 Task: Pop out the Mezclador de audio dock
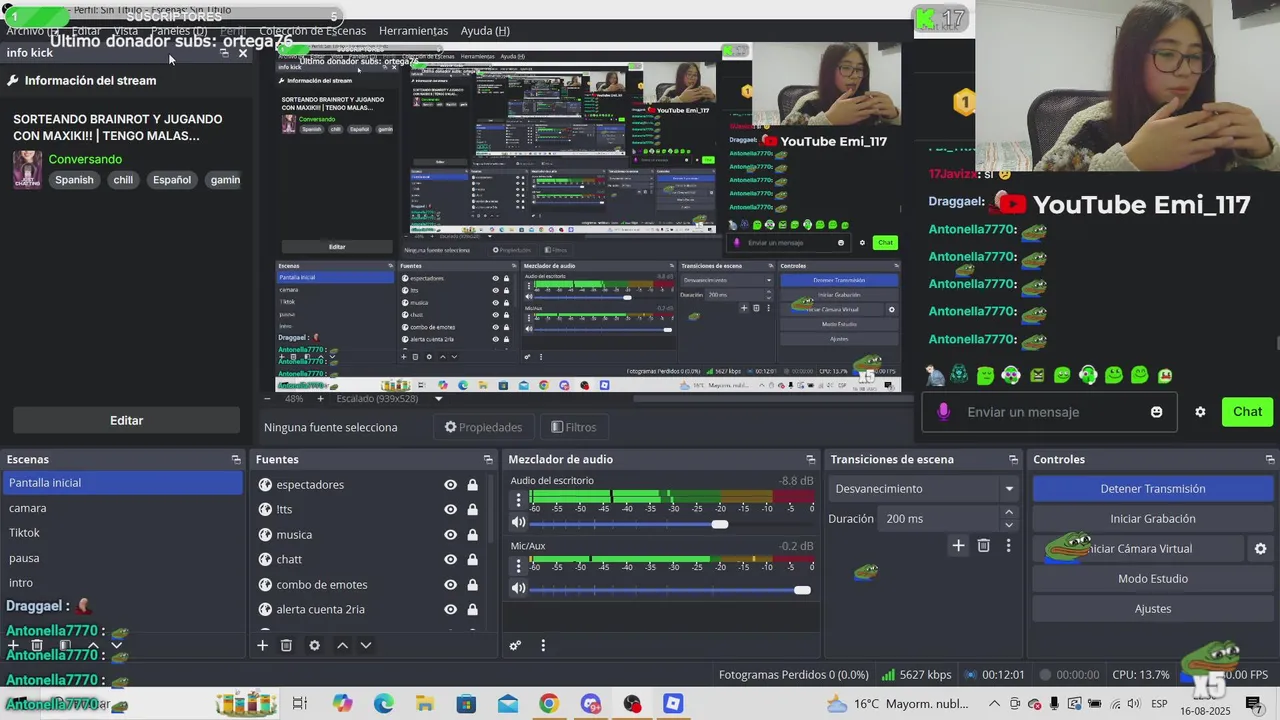click(809, 460)
